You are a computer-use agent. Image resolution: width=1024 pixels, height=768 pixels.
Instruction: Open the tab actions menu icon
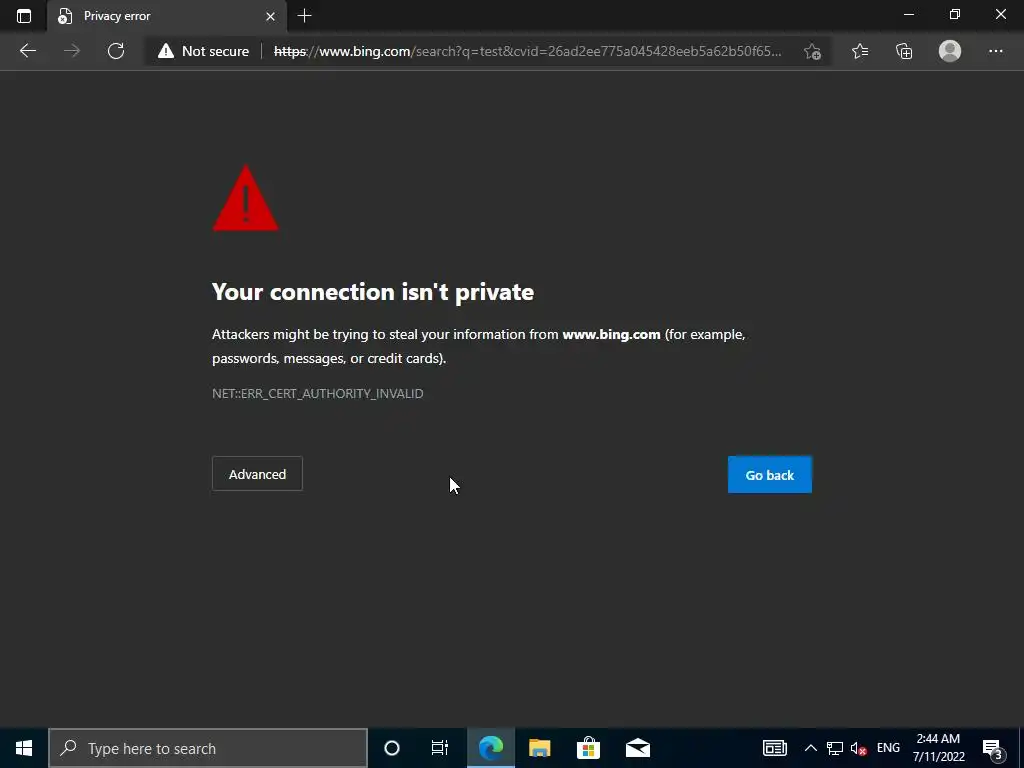pos(24,16)
